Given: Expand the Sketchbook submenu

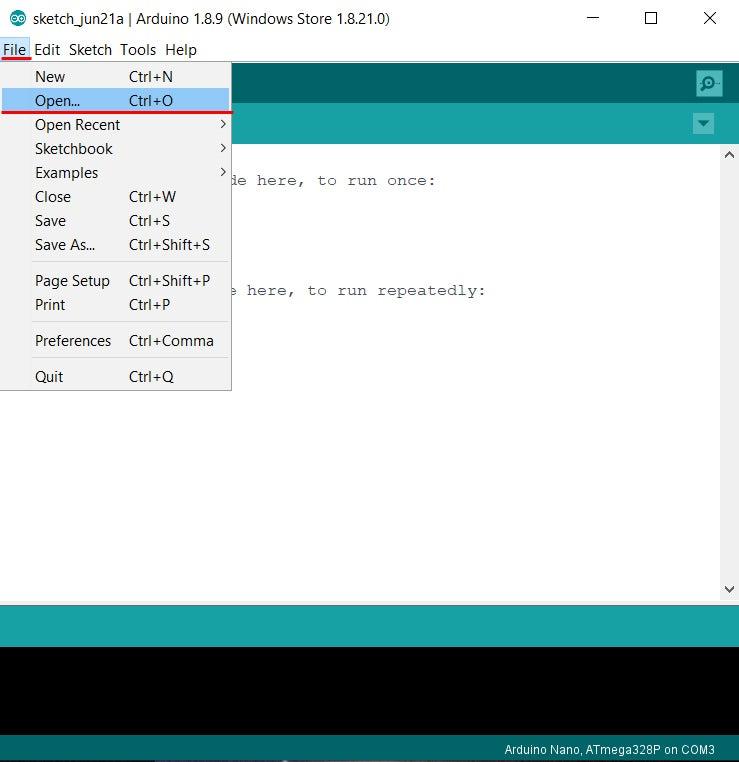Looking at the screenshot, I should [115, 149].
